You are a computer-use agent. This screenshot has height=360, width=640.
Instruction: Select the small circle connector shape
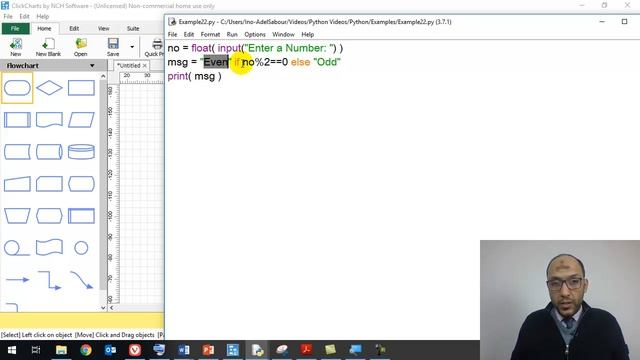[81, 248]
